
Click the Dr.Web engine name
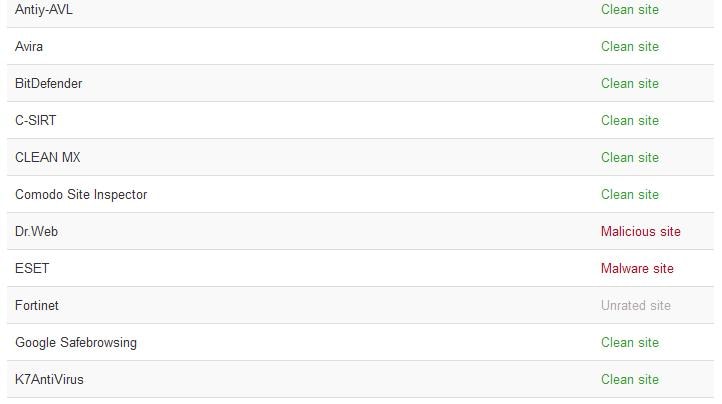point(36,232)
